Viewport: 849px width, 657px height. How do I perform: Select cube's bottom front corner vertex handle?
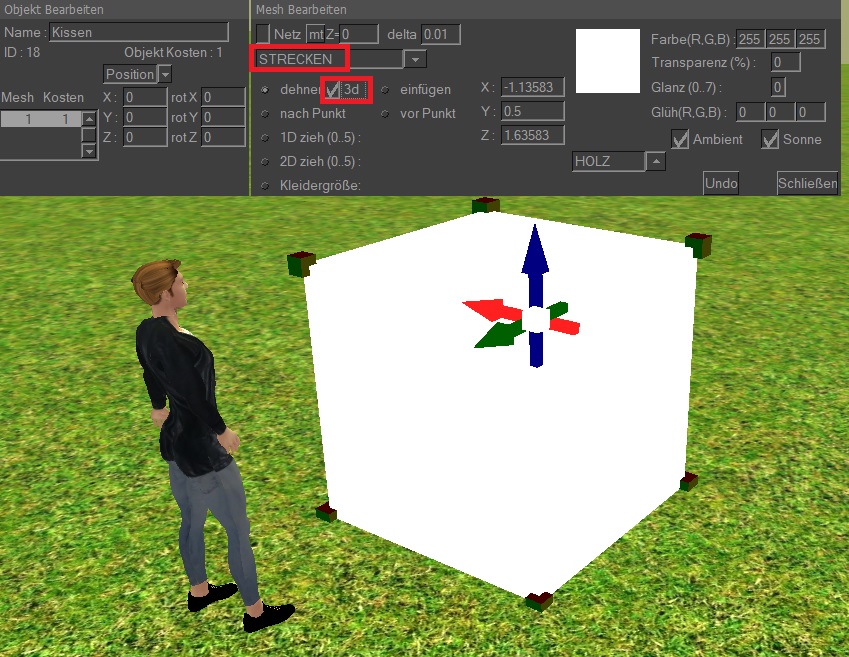click(538, 601)
